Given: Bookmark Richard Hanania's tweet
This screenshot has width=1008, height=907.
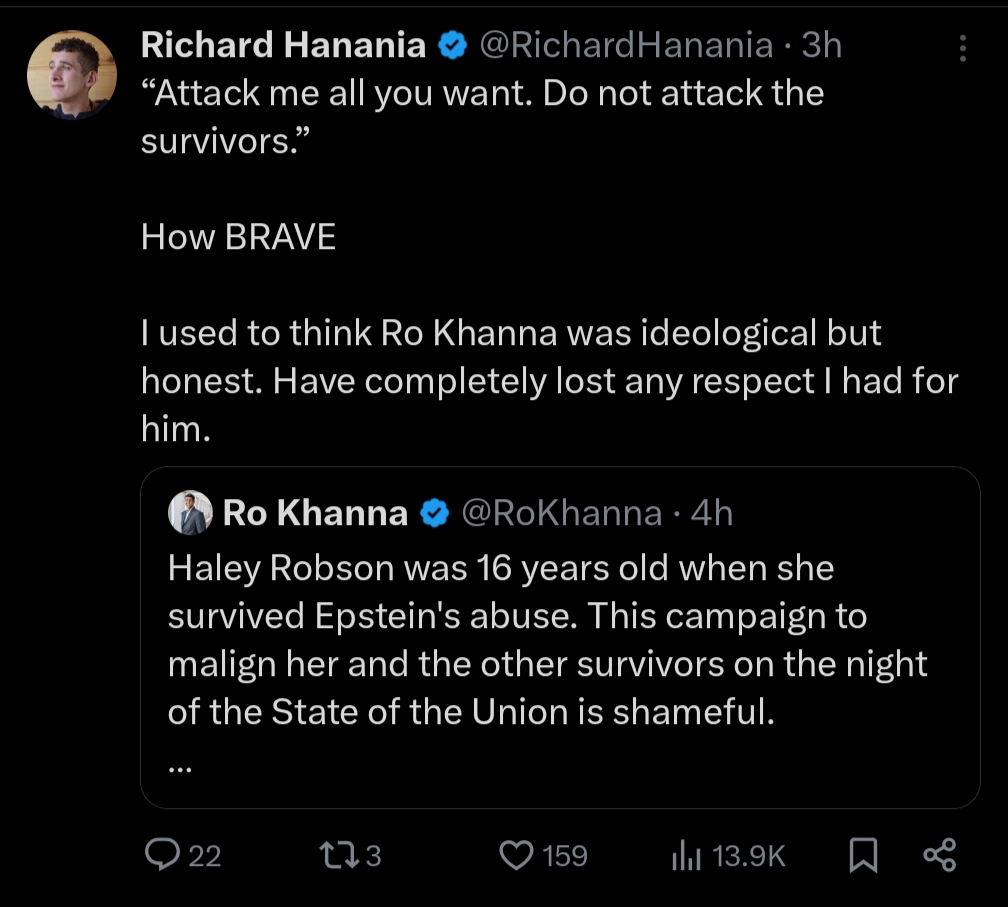Looking at the screenshot, I should click(x=862, y=855).
